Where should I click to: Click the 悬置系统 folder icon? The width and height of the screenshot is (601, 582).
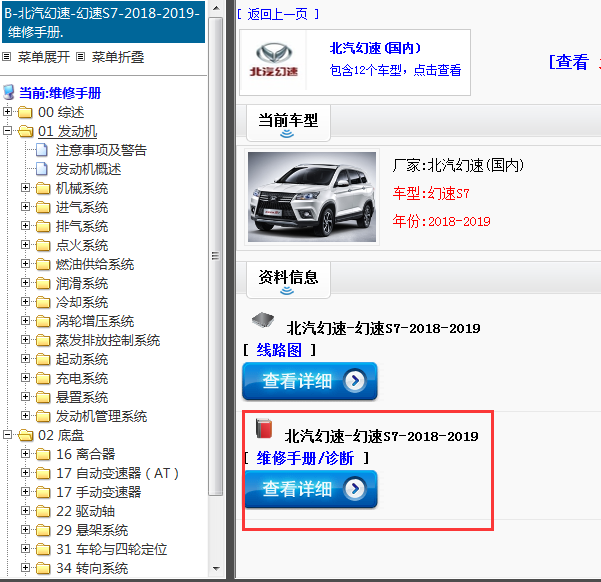(43, 397)
